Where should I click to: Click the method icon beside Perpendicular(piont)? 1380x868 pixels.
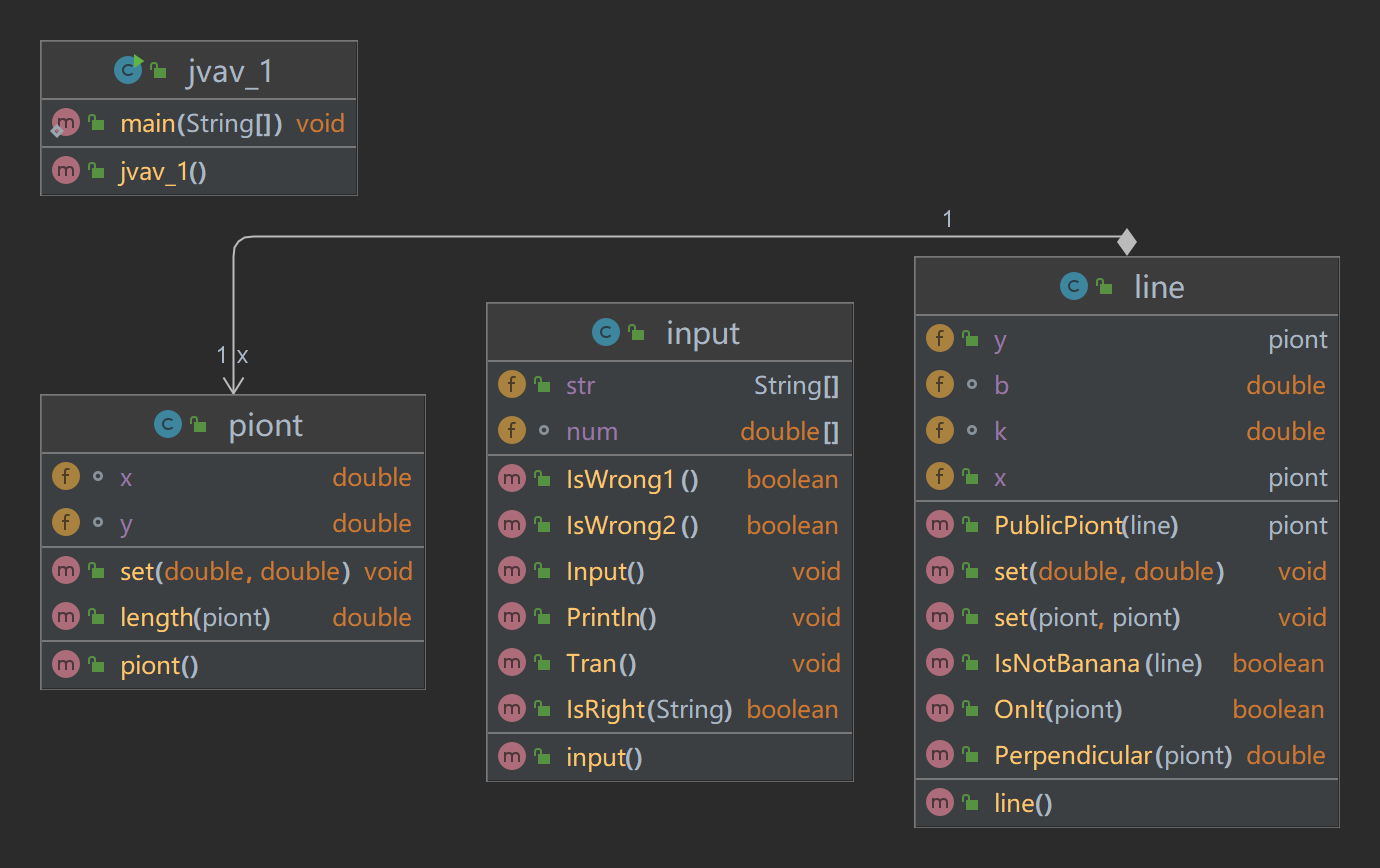click(x=939, y=755)
